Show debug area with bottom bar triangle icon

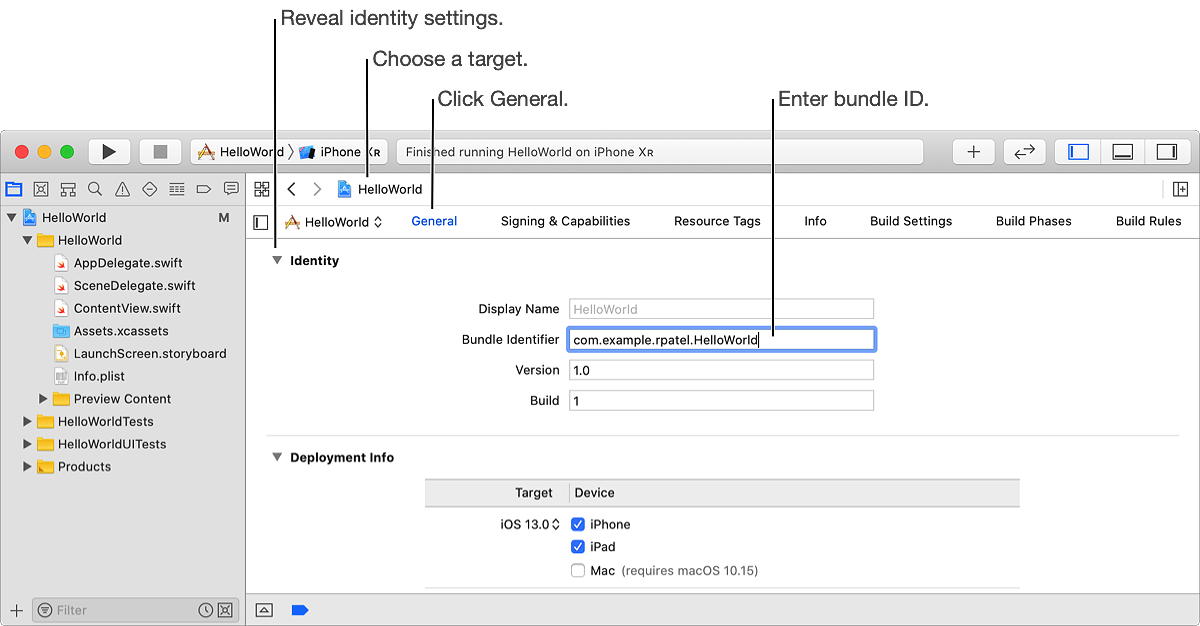point(264,609)
